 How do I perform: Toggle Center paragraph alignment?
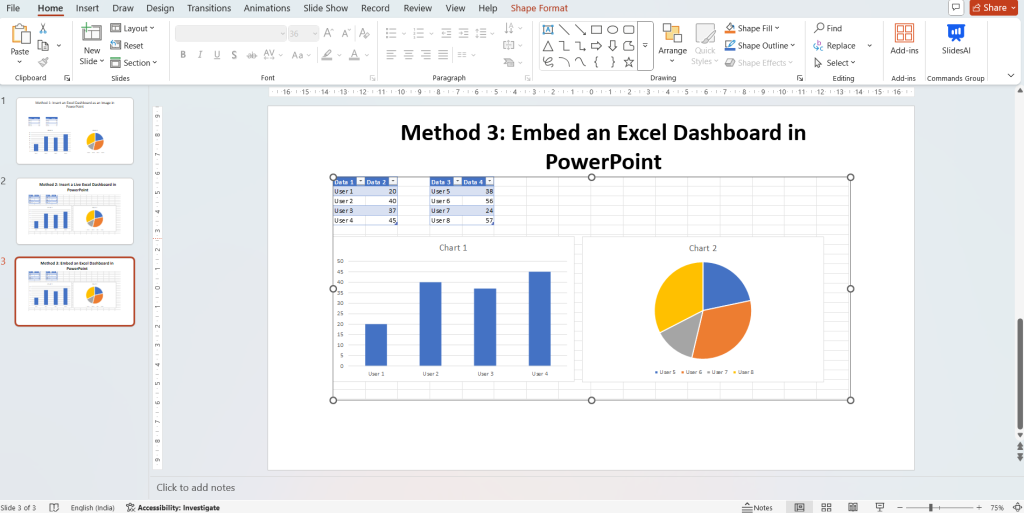coord(409,54)
